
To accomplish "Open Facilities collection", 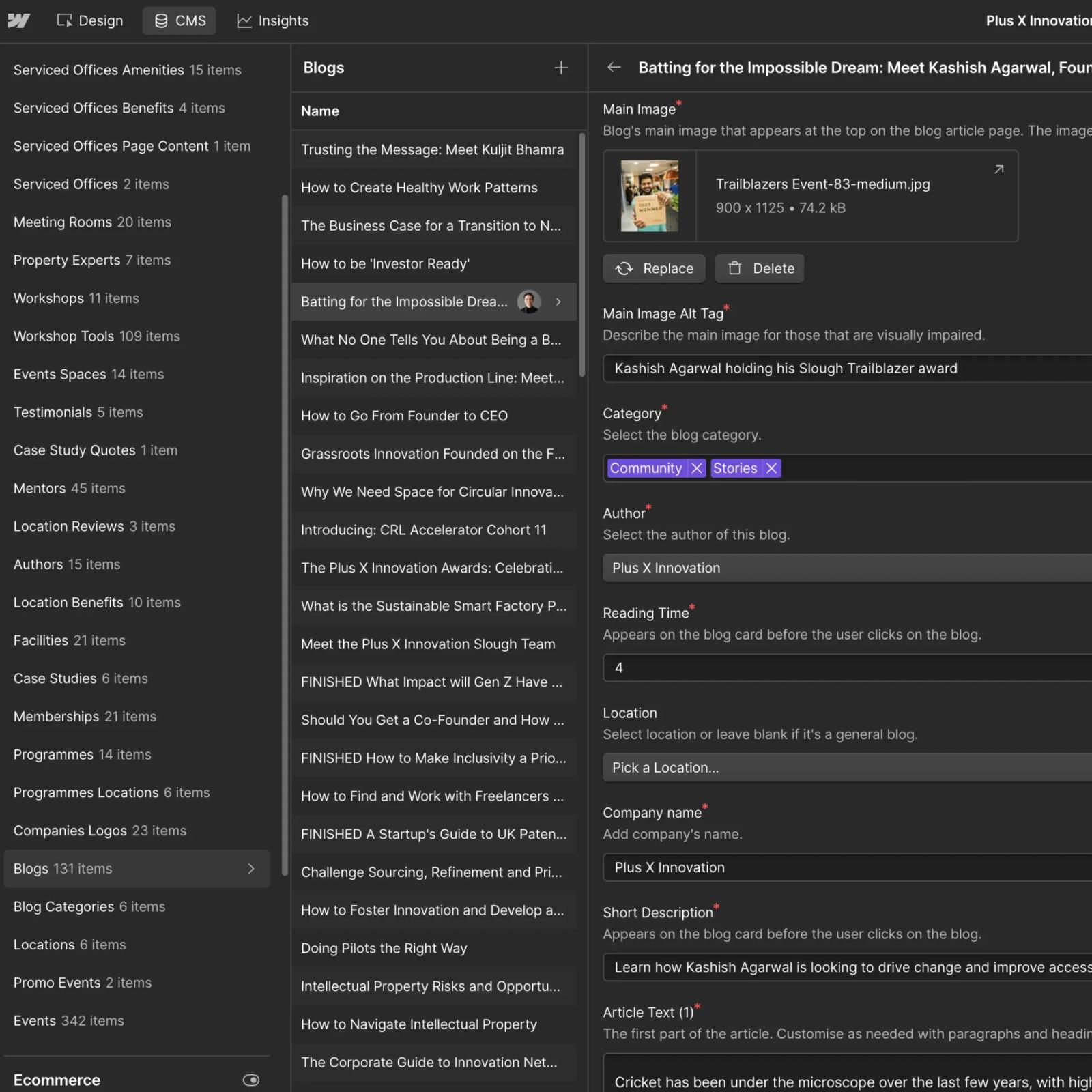I will pyautogui.click(x=69, y=640).
